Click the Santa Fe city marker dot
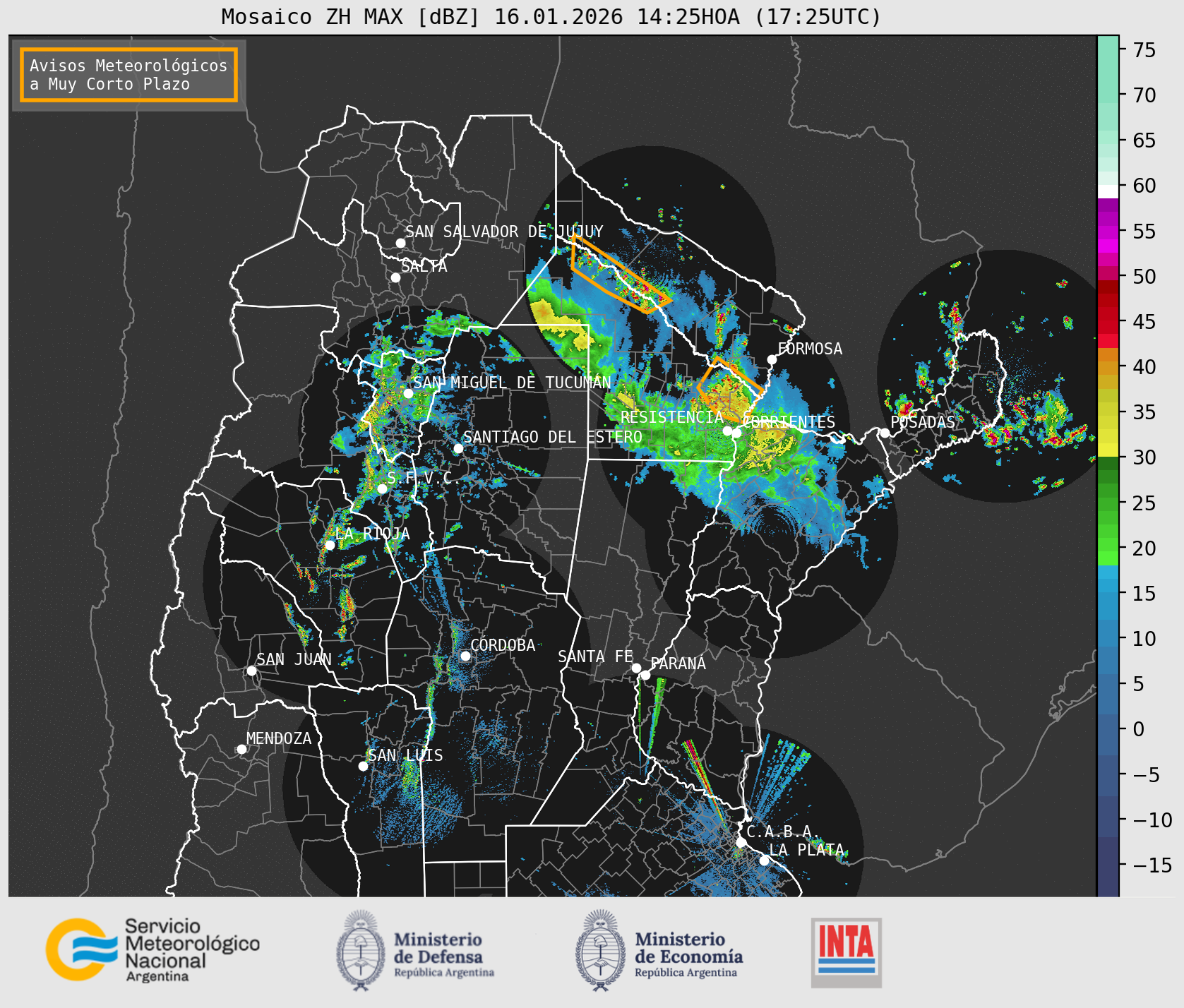1184x1008 pixels. [636, 668]
